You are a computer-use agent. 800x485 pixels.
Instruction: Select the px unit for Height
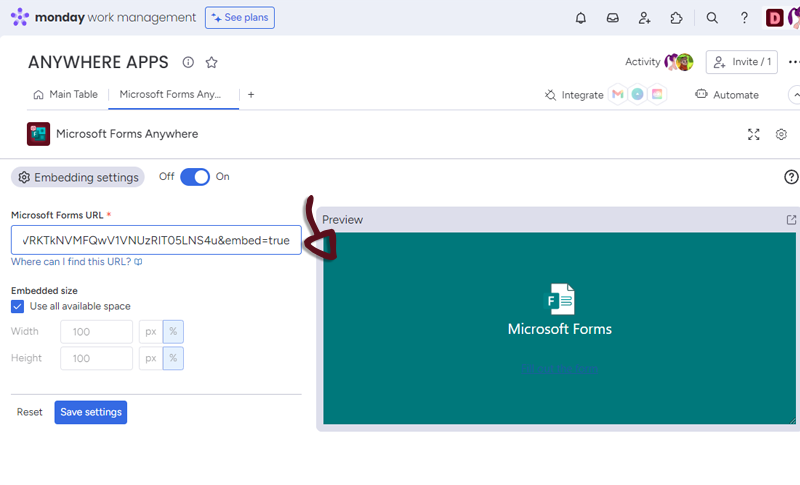(150, 358)
